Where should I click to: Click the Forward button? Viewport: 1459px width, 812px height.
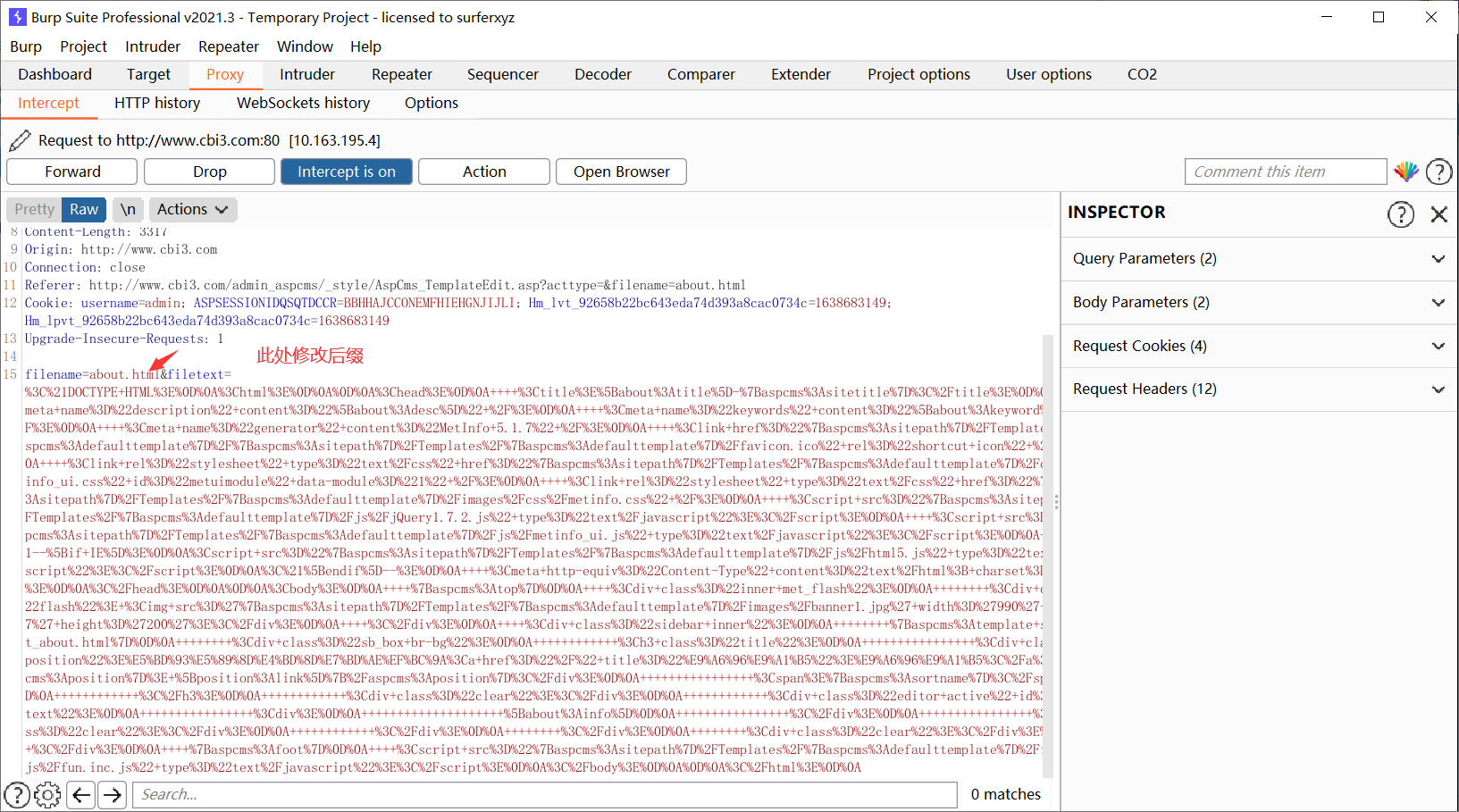tap(72, 172)
